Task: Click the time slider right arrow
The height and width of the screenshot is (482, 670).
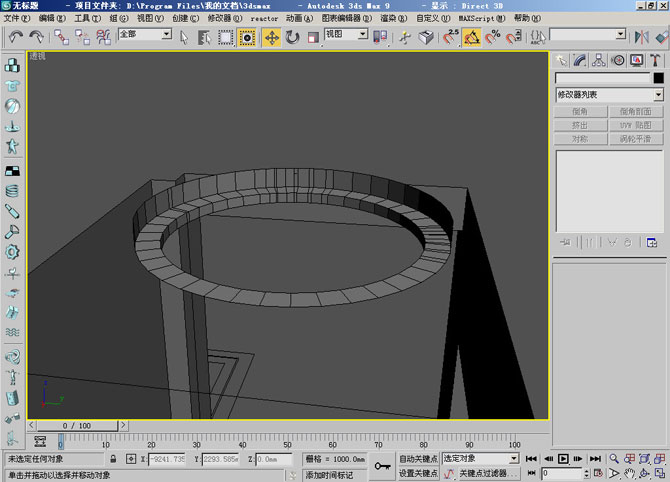Action: (123, 426)
